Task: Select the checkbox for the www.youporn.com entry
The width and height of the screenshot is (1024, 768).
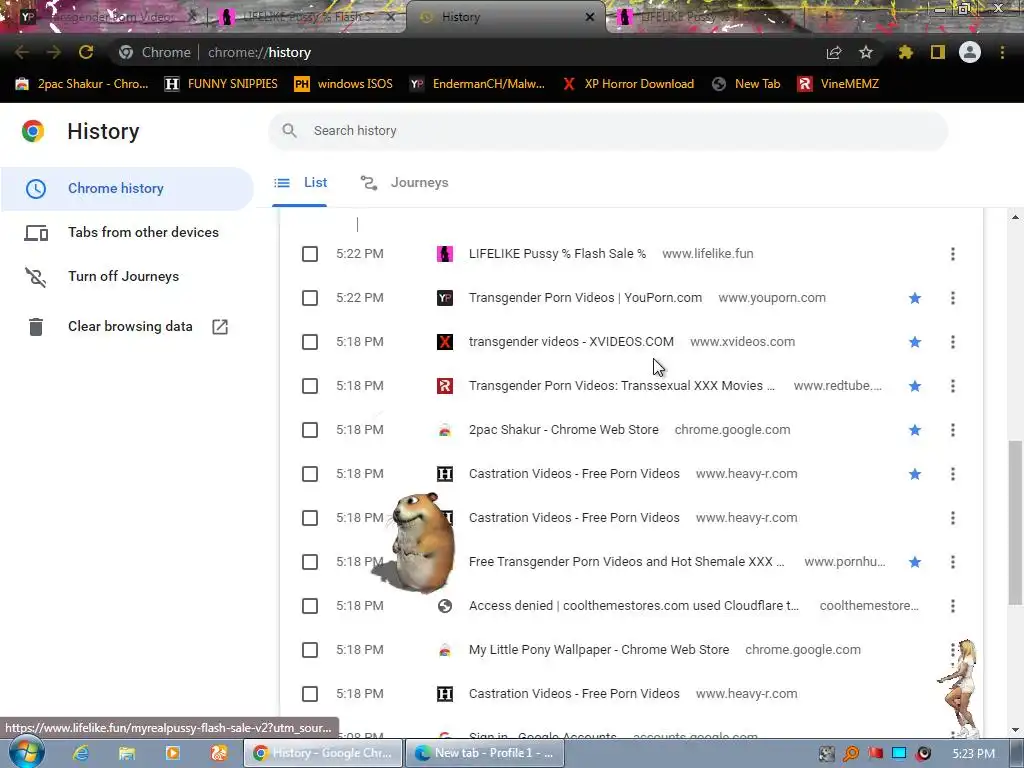Action: pos(310,298)
